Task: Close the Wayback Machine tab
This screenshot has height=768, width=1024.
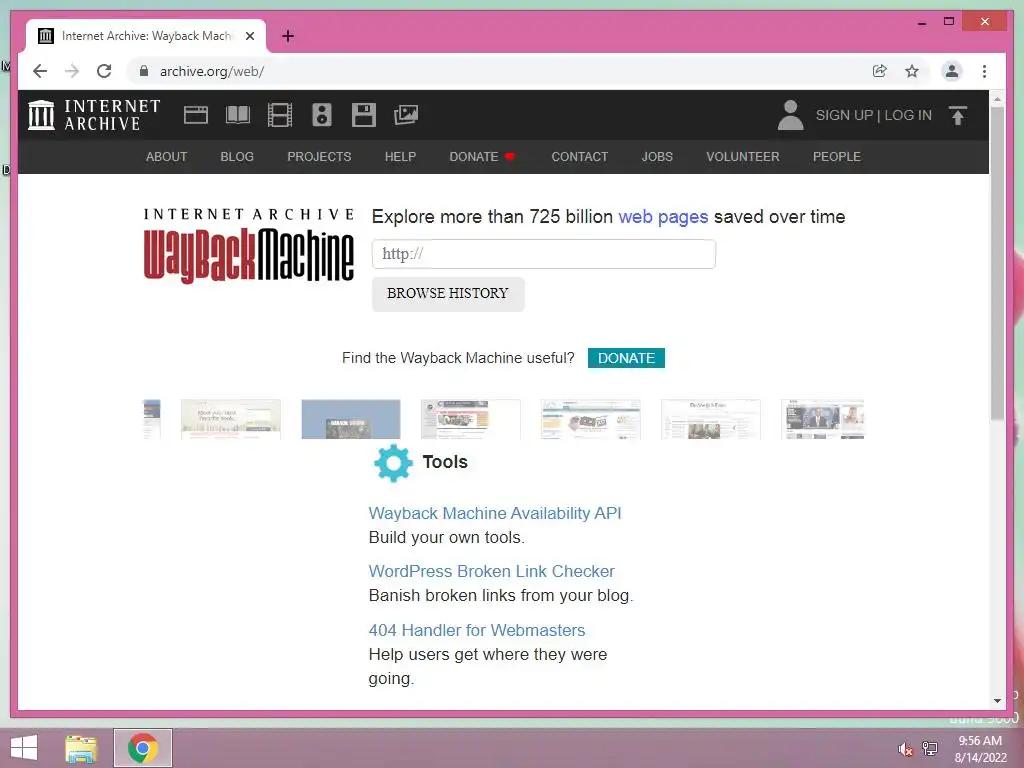Action: pos(249,36)
